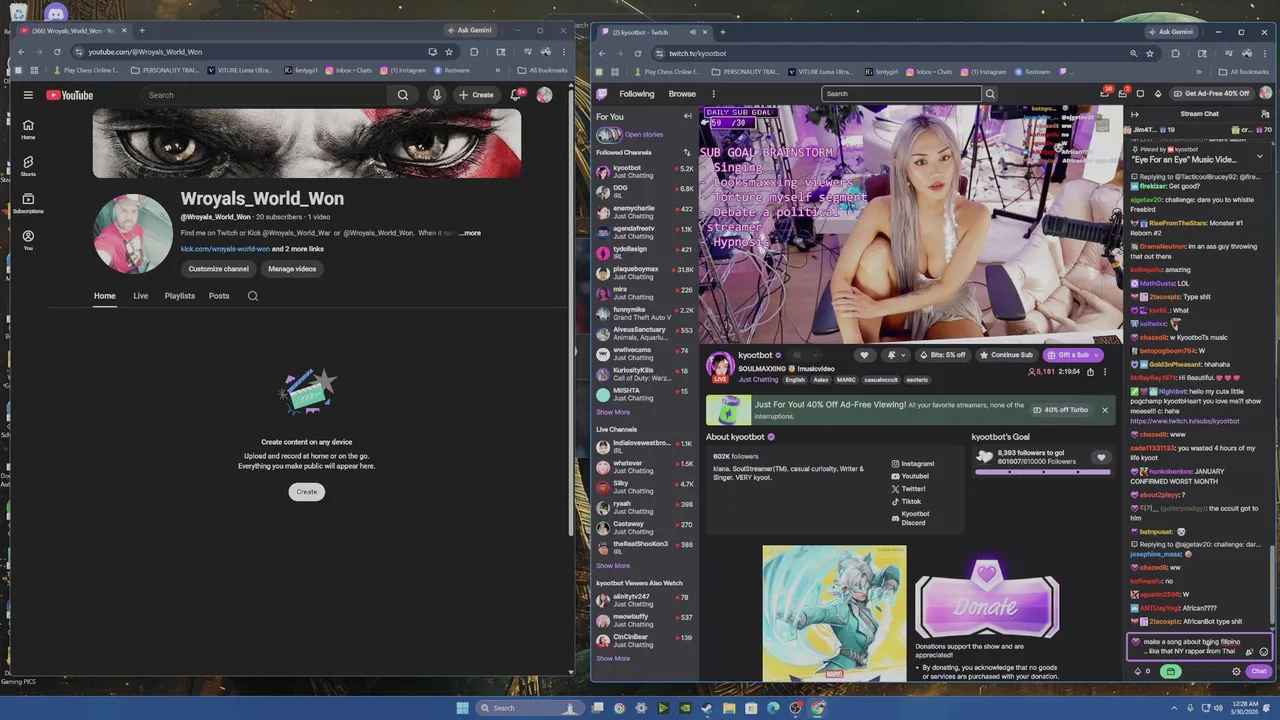Click YouTube Create button in top bar

476,95
